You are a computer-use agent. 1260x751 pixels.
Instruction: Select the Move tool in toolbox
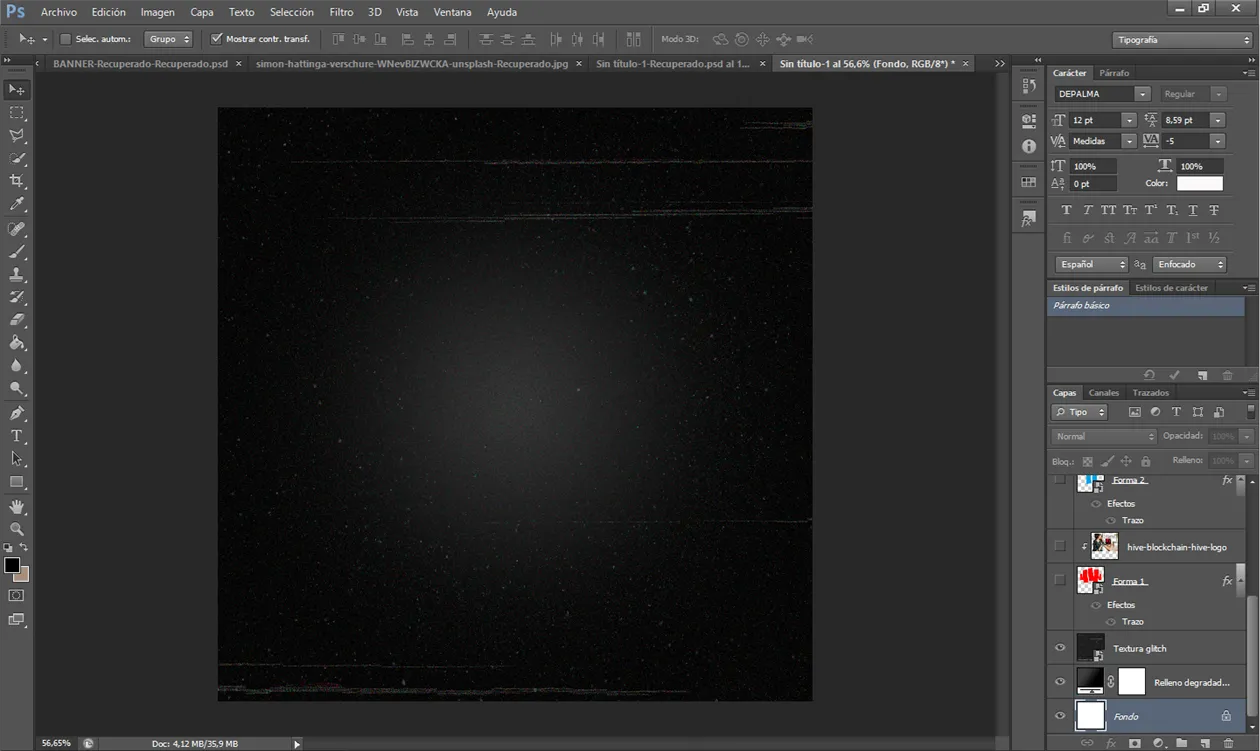tap(17, 90)
